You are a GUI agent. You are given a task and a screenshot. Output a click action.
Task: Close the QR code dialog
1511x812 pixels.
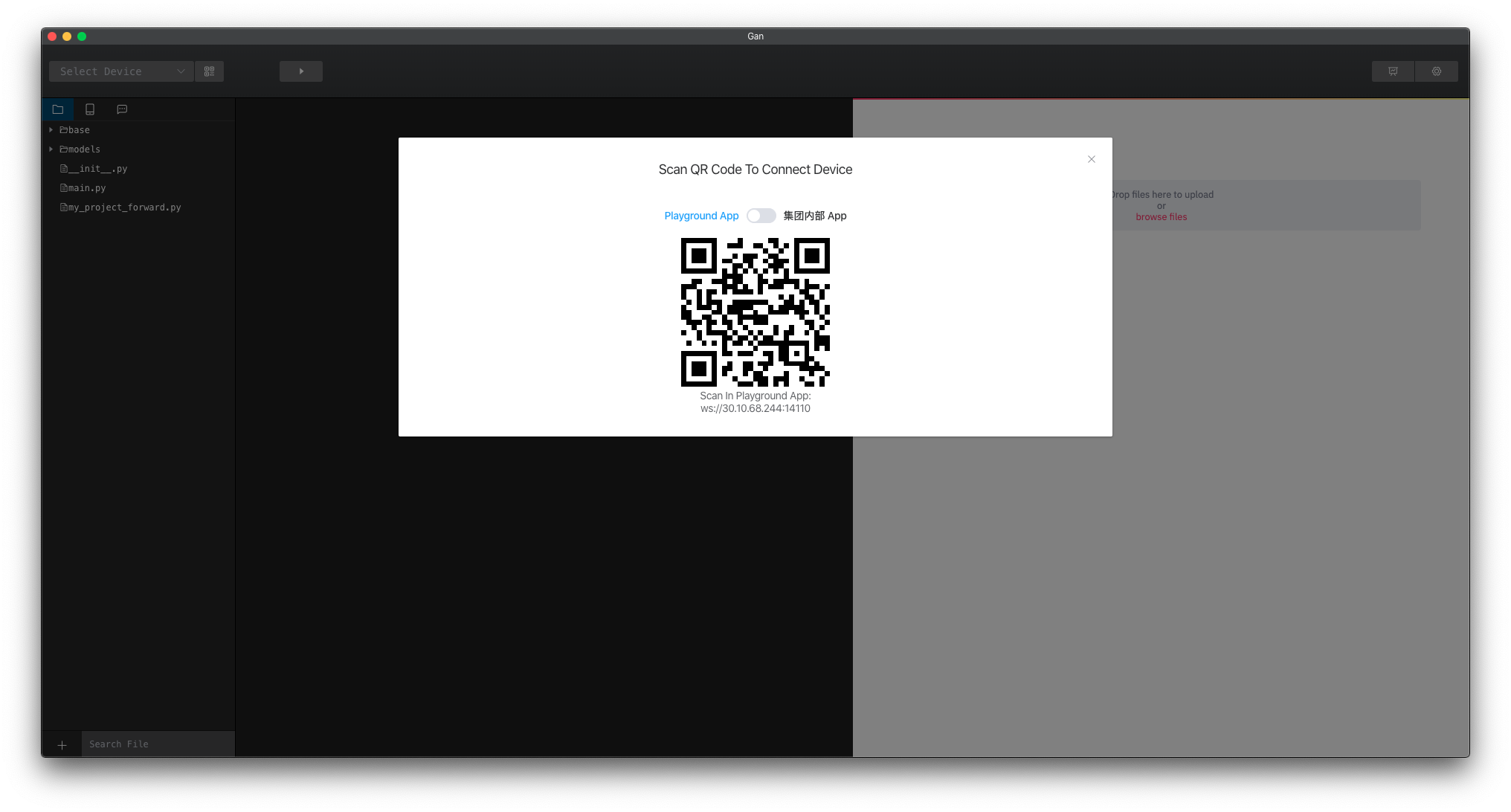1091,159
